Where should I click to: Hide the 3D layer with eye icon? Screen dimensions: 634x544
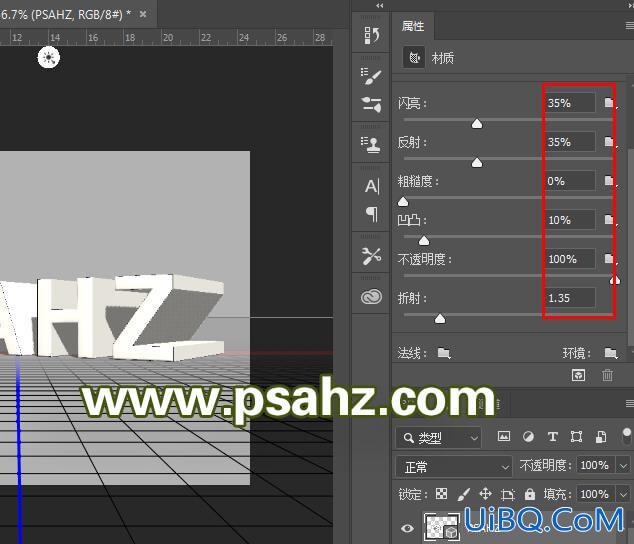coord(408,528)
